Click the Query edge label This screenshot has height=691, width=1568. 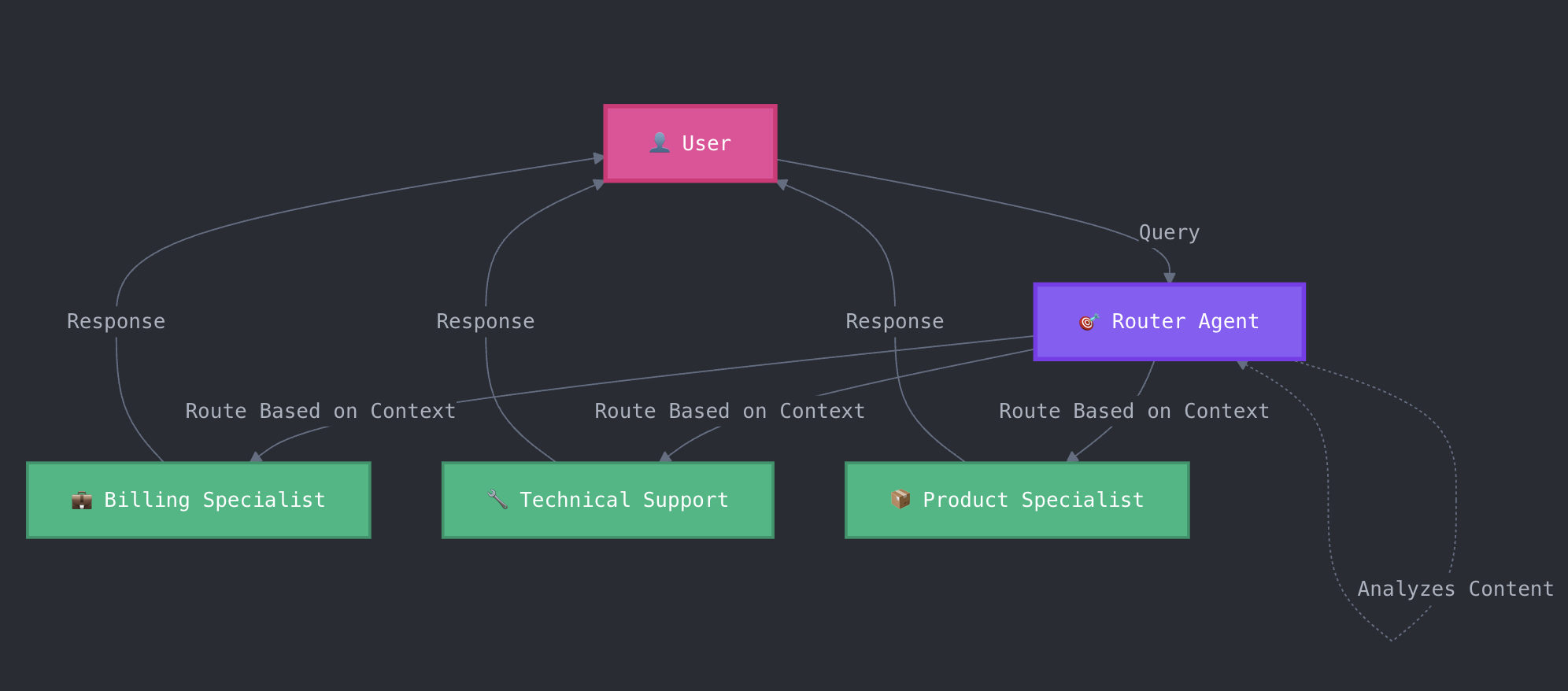(x=1169, y=232)
